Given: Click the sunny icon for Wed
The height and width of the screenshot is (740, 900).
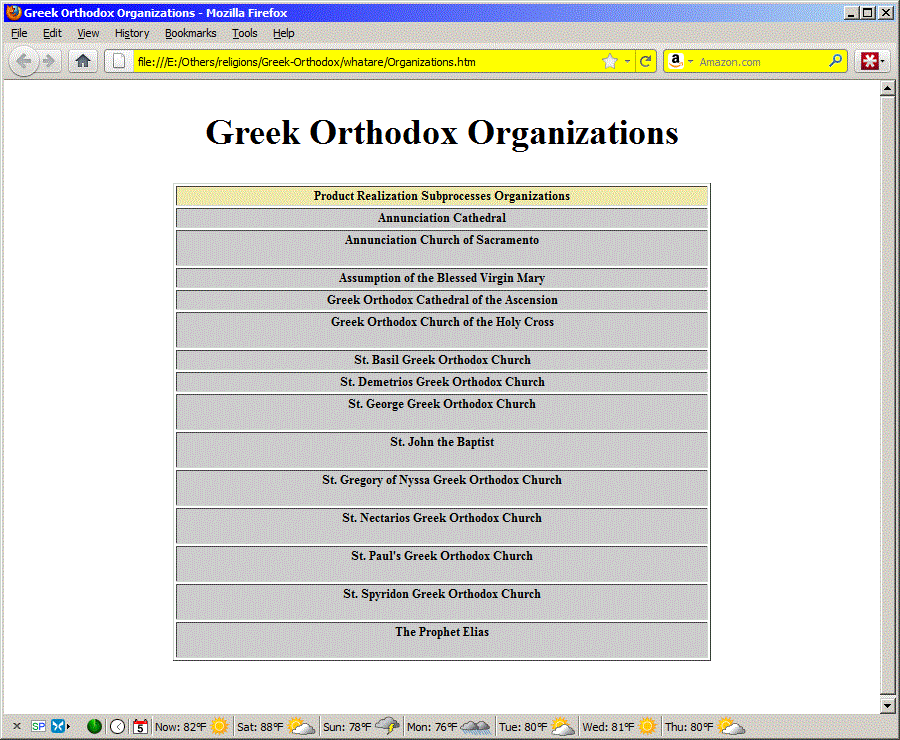Looking at the screenshot, I should click(647, 726).
